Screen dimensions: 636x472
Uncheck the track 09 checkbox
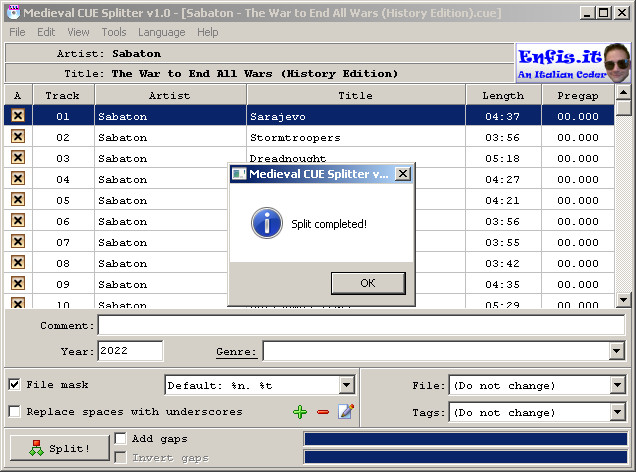point(17,283)
